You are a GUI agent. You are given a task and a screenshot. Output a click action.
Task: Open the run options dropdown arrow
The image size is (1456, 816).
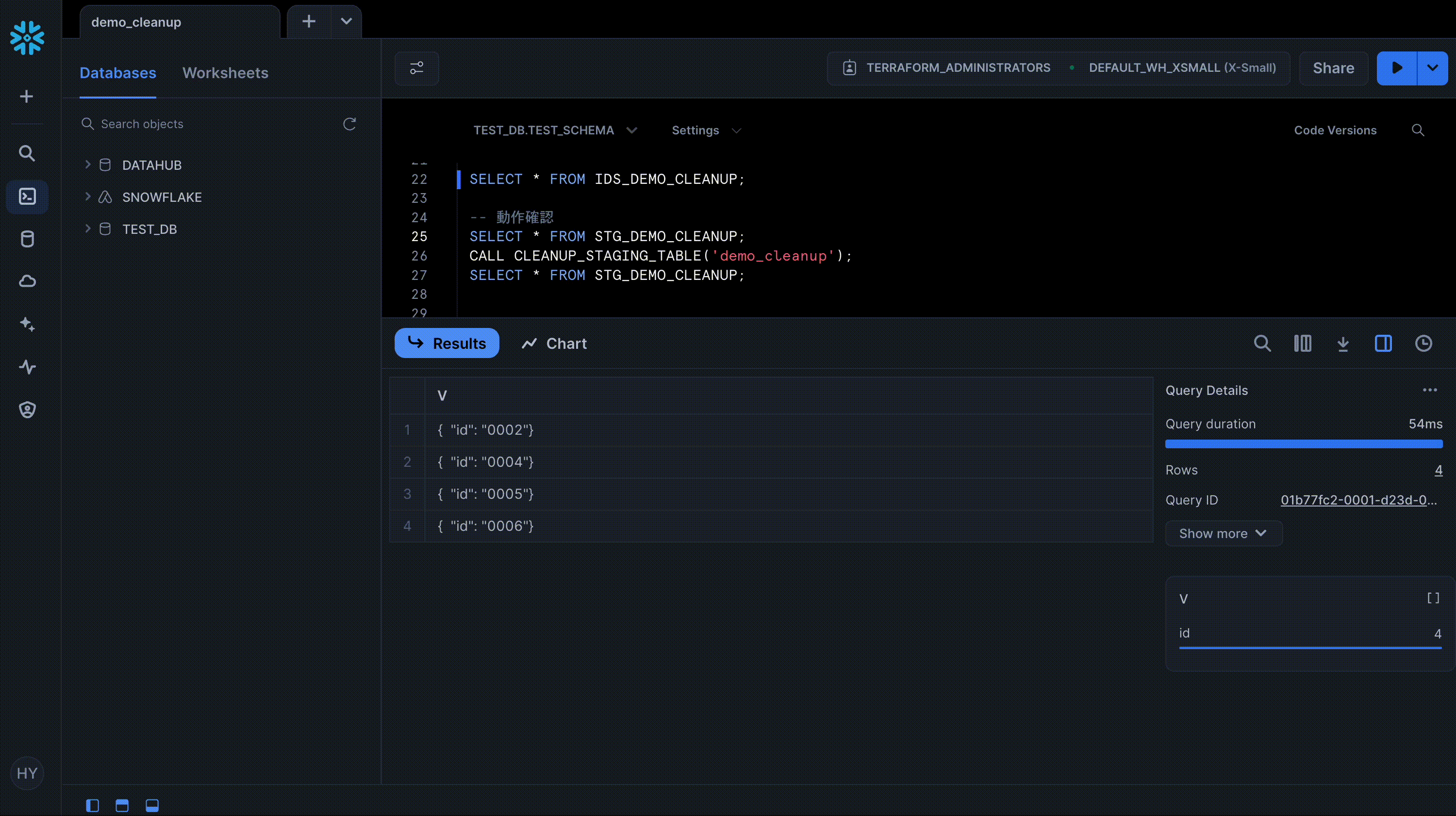point(1432,68)
